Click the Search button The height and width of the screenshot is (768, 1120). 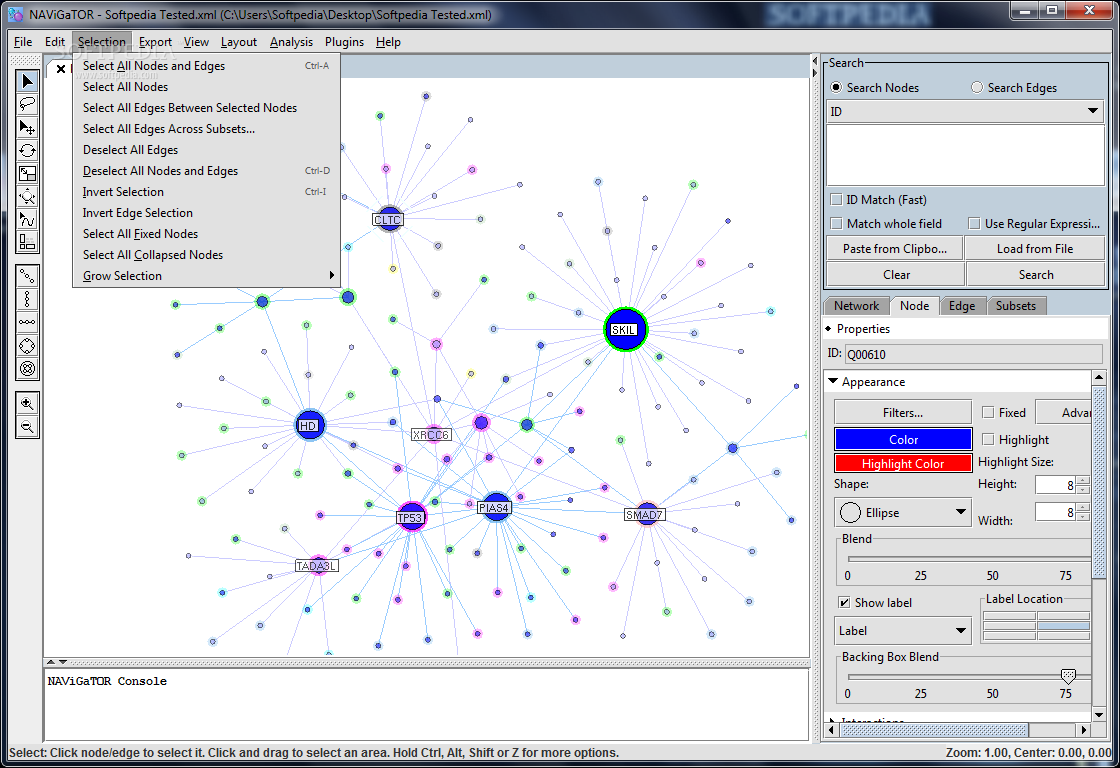1036,274
